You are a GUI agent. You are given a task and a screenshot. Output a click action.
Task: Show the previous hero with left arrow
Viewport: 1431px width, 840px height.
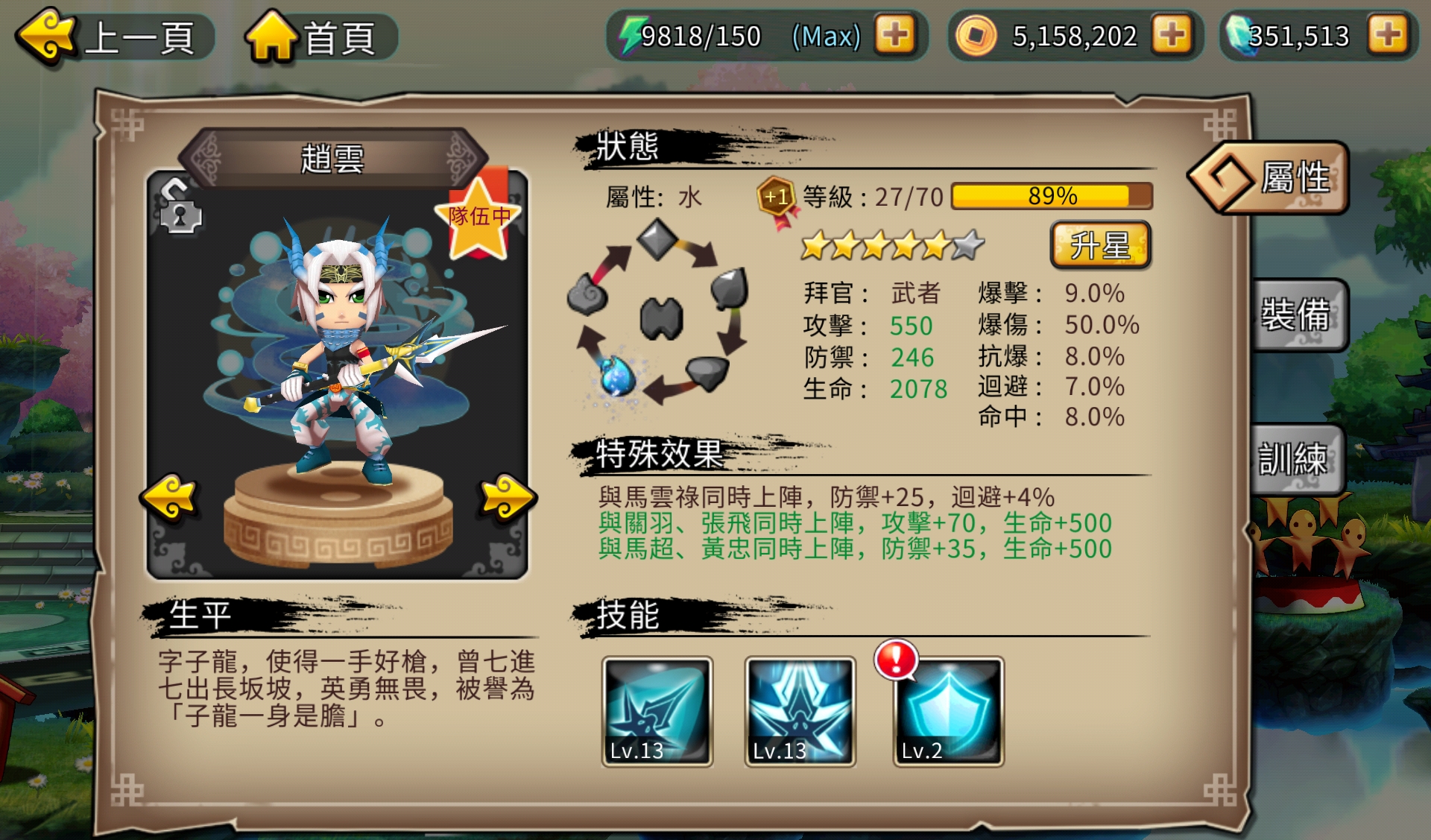point(170,497)
